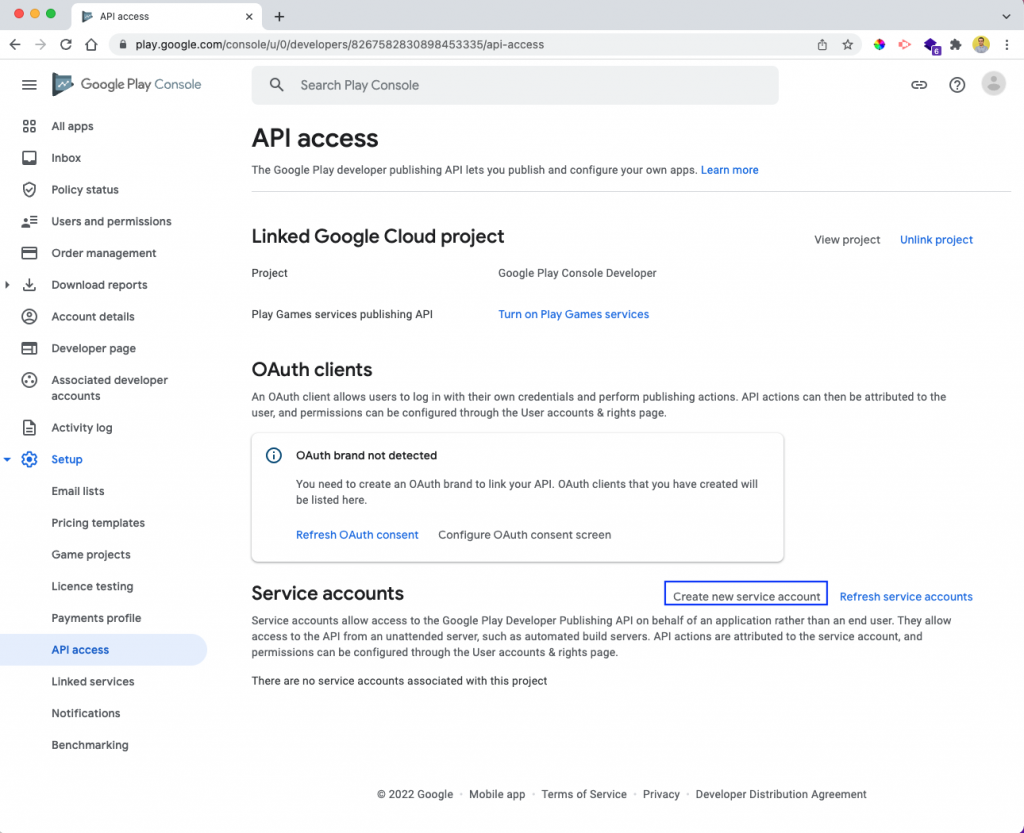Open the Chrome three-dot menu
This screenshot has width=1024, height=833.
click(1006, 44)
